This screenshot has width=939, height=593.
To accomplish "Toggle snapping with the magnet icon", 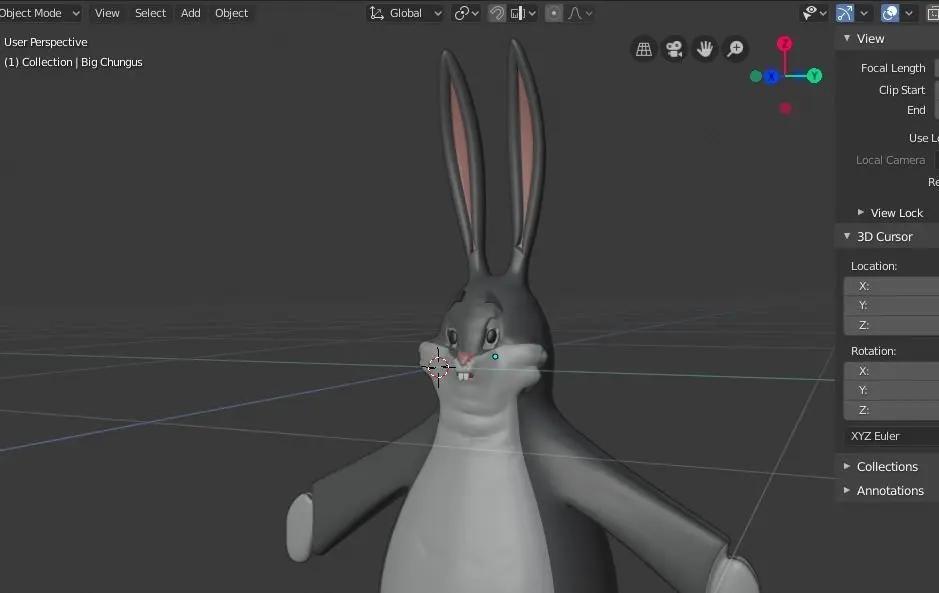I will 496,13.
